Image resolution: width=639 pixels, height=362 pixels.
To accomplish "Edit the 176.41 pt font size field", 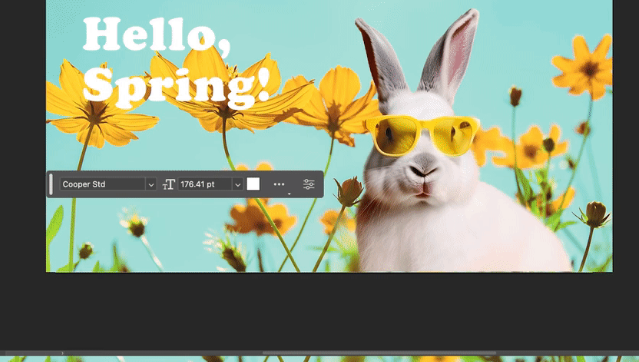I will 205,184.
